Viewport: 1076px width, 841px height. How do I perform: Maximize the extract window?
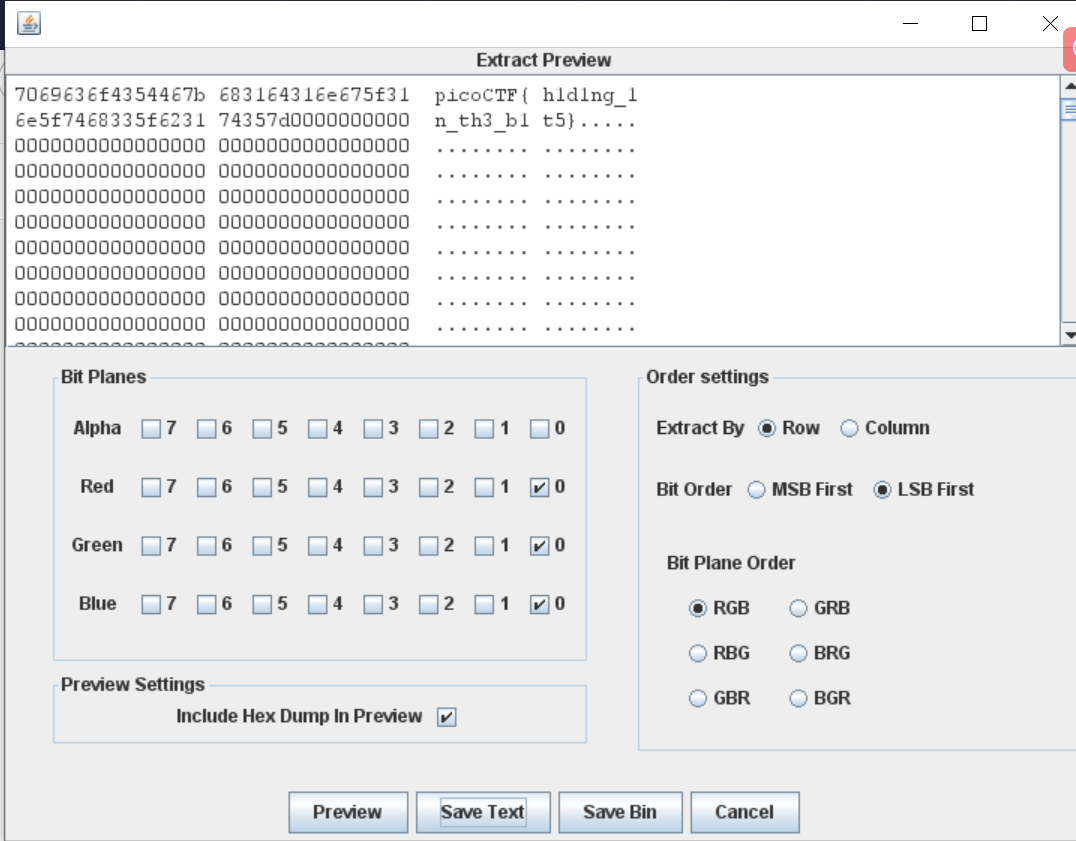pyautogui.click(x=979, y=24)
